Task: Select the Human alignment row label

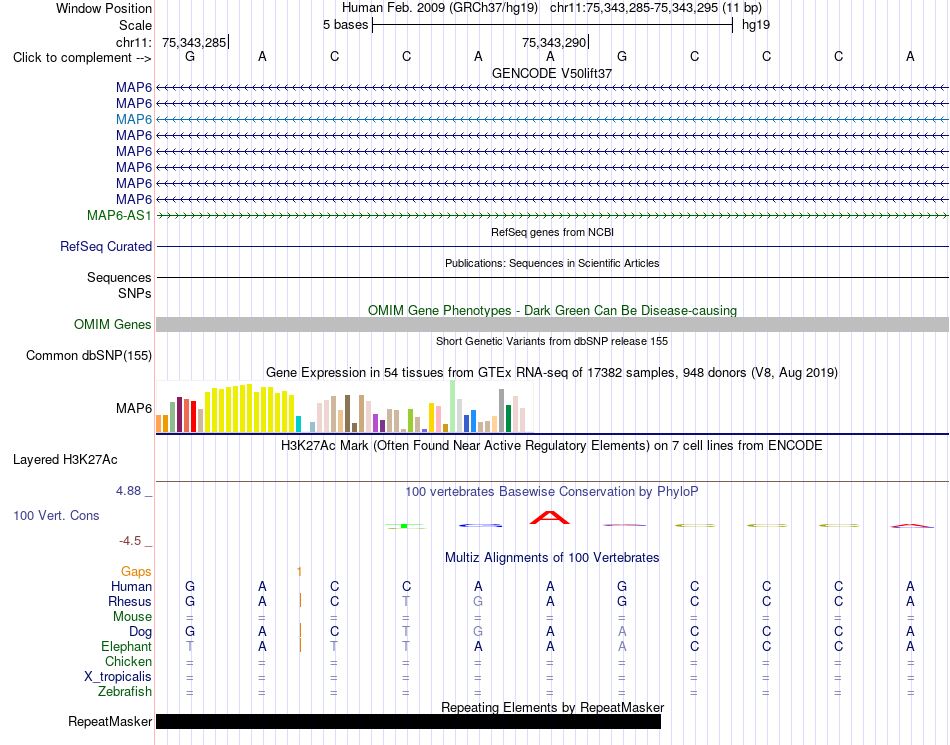Action: (131, 586)
